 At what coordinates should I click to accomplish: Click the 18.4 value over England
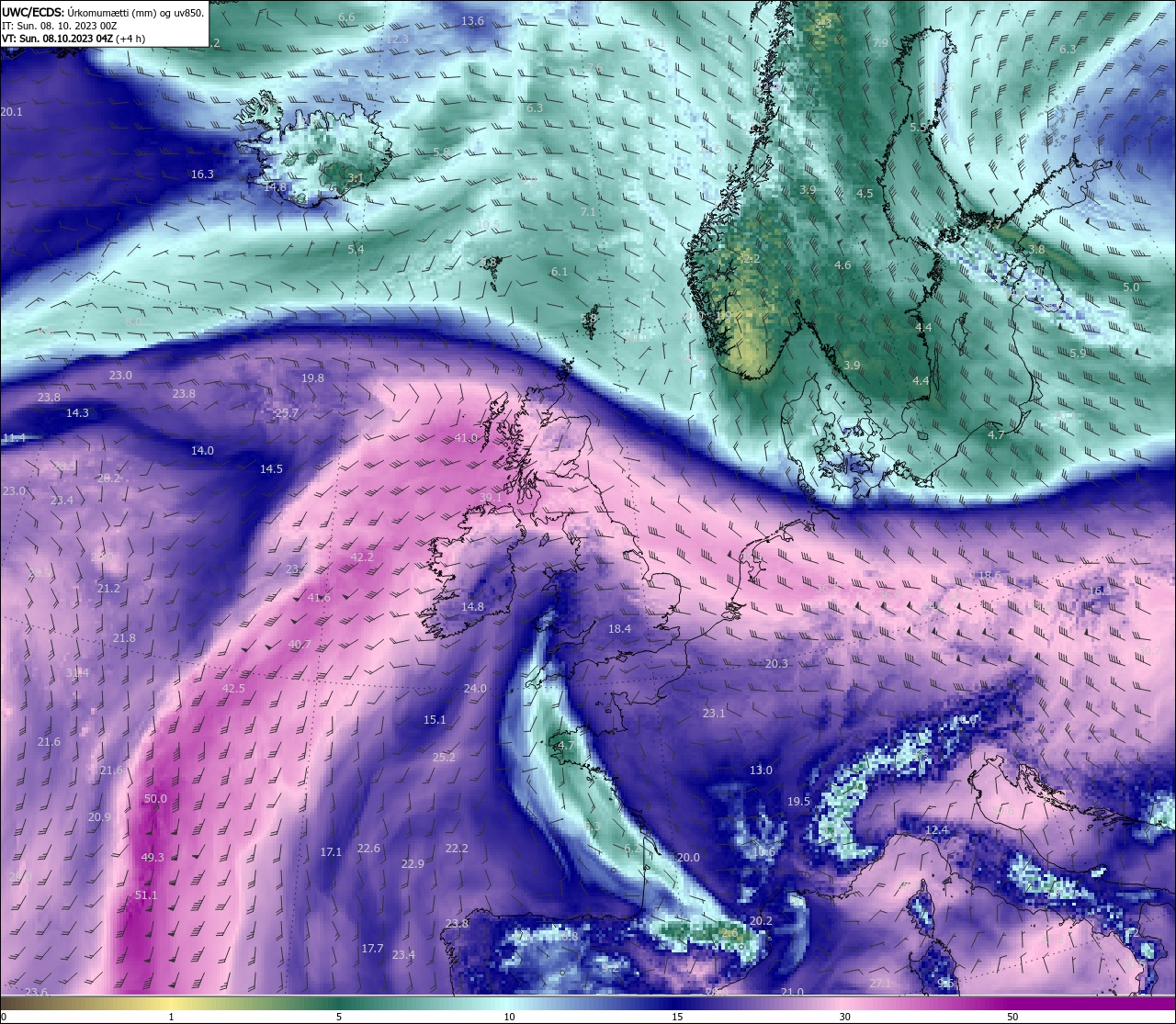click(x=620, y=629)
